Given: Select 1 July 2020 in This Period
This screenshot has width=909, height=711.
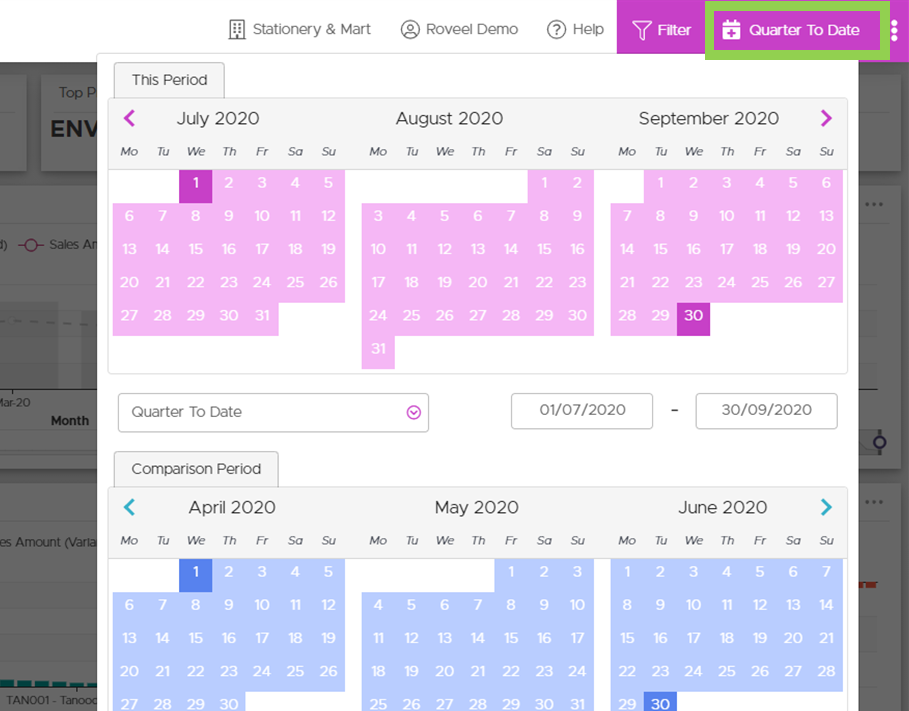Looking at the screenshot, I should click(196, 183).
